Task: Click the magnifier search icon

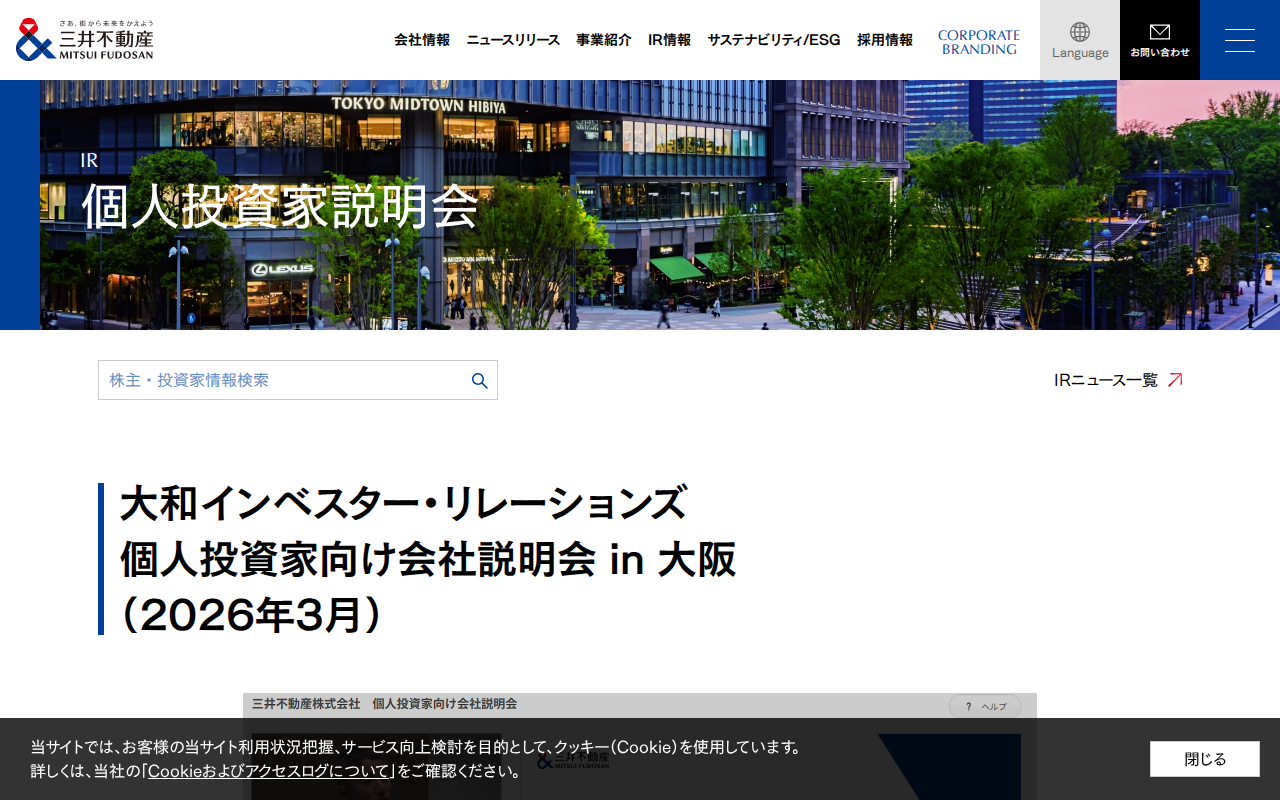Action: coord(480,381)
